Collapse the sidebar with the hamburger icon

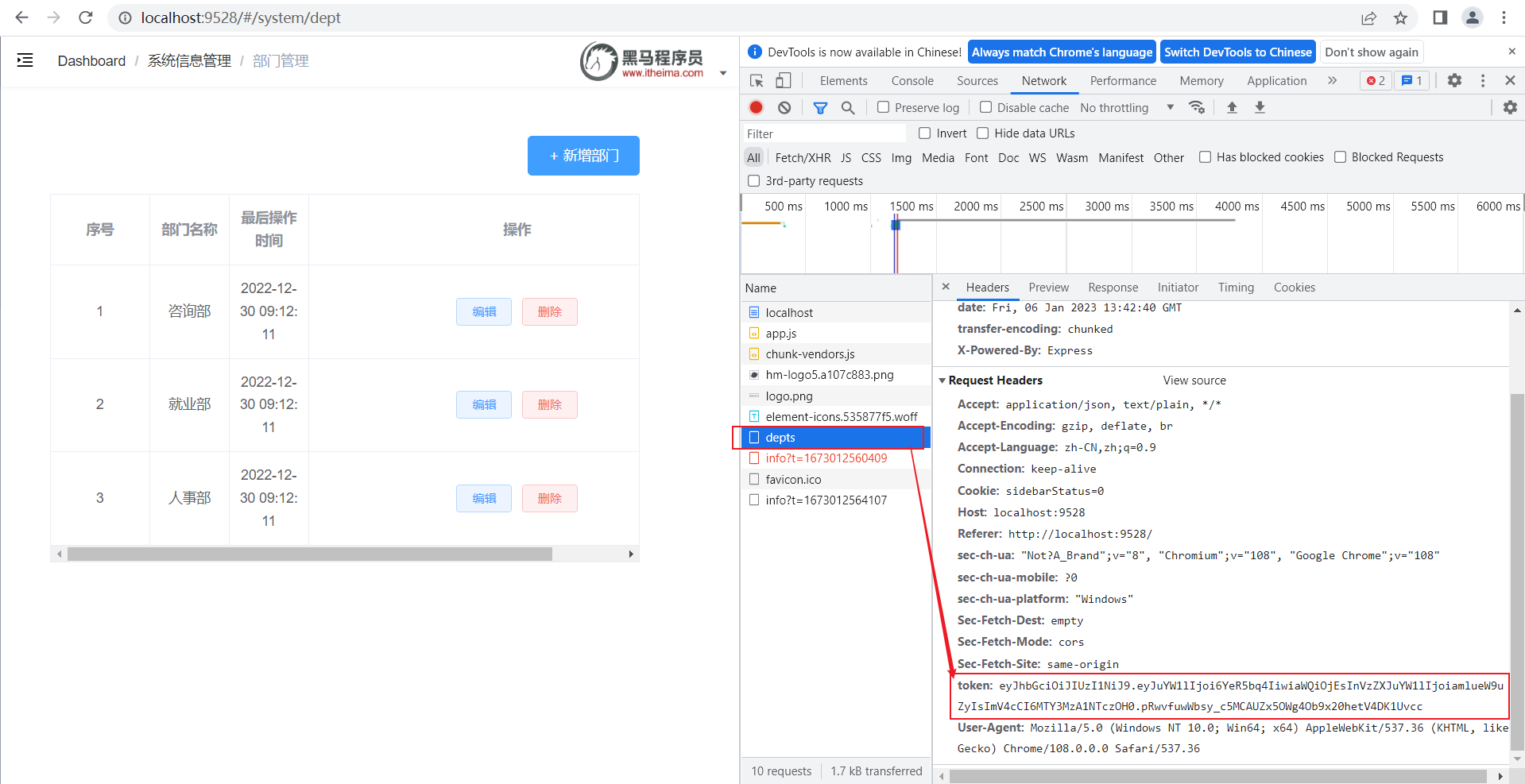point(25,60)
